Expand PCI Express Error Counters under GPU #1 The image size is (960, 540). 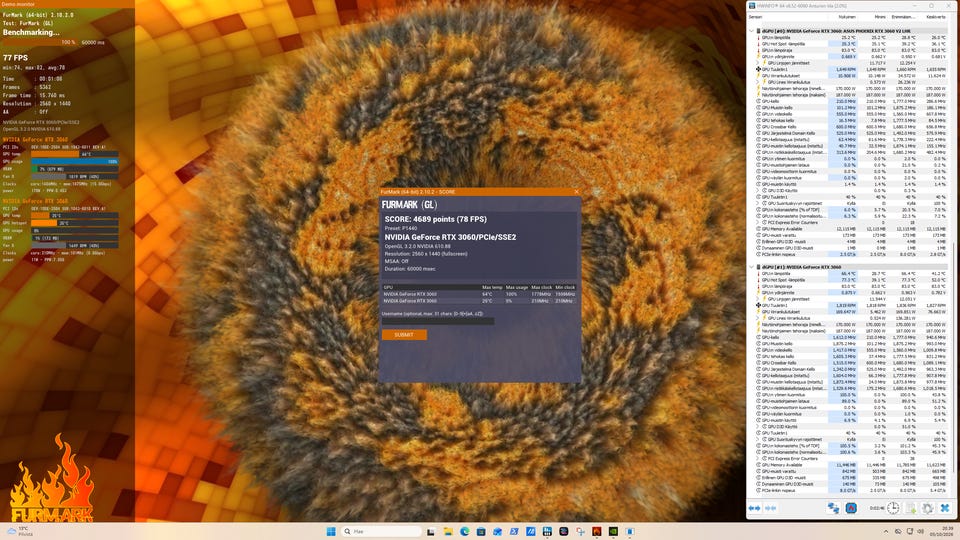(x=759, y=458)
